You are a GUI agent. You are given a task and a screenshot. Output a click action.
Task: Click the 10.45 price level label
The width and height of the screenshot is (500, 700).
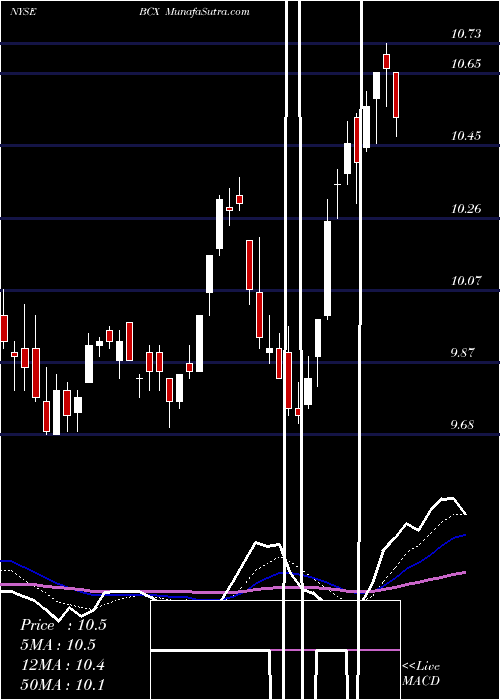(466, 136)
